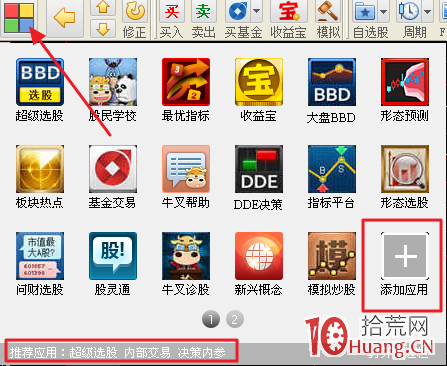Screen dimensions: 447x366
Task: Go back with the left arrow
Action: click(x=65, y=18)
